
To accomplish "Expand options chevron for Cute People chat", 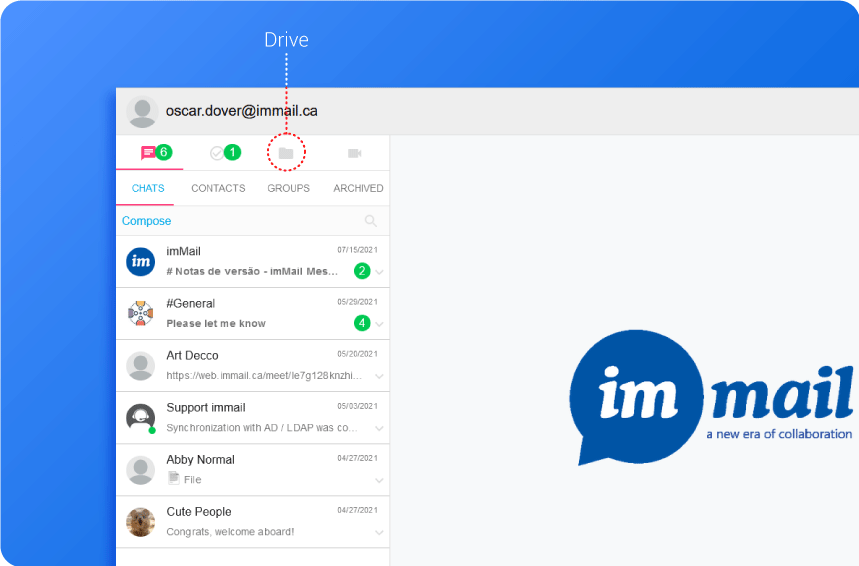I will tap(379, 532).
